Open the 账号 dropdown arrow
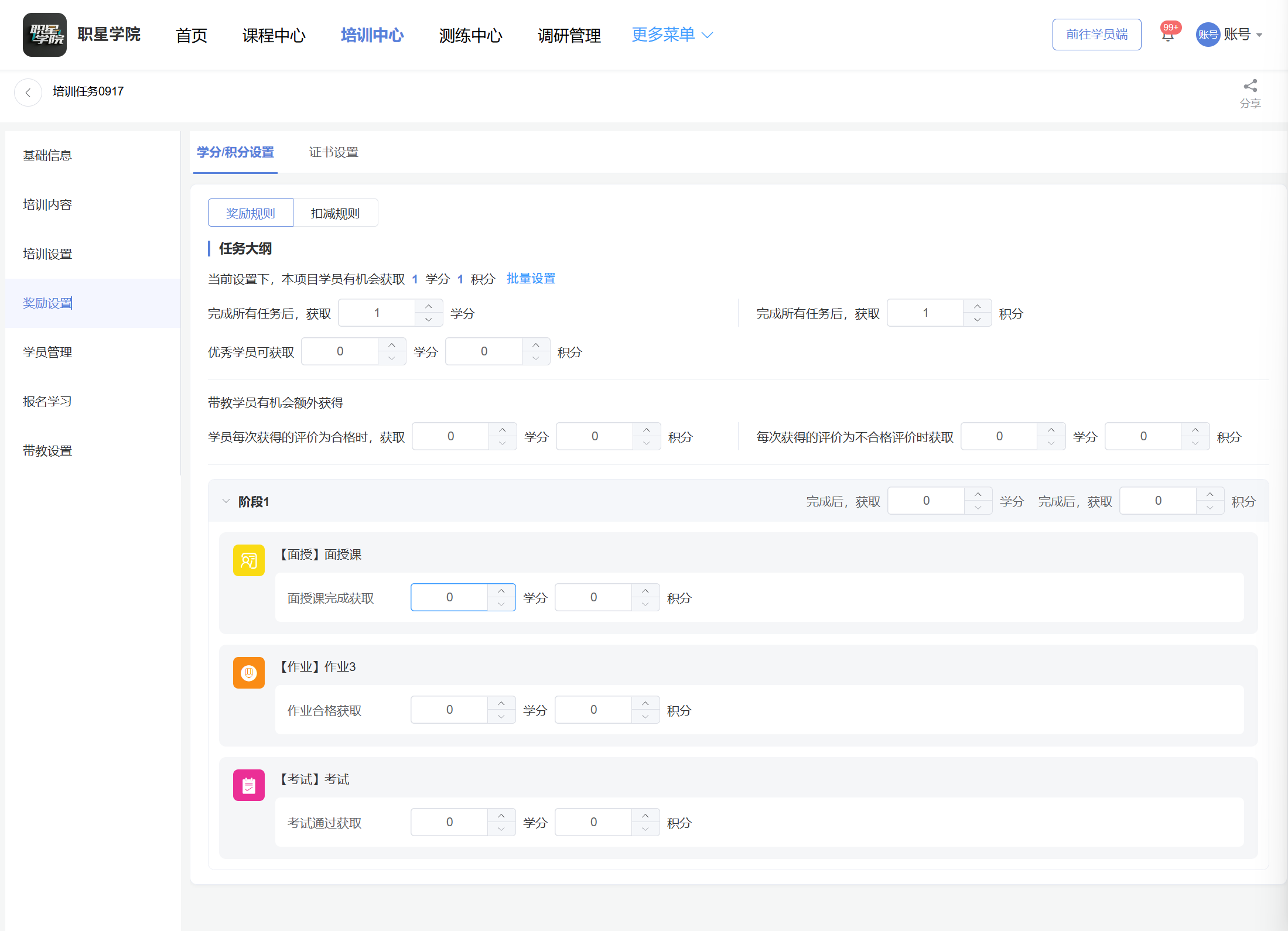Viewport: 1288px width, 931px height. [1259, 35]
